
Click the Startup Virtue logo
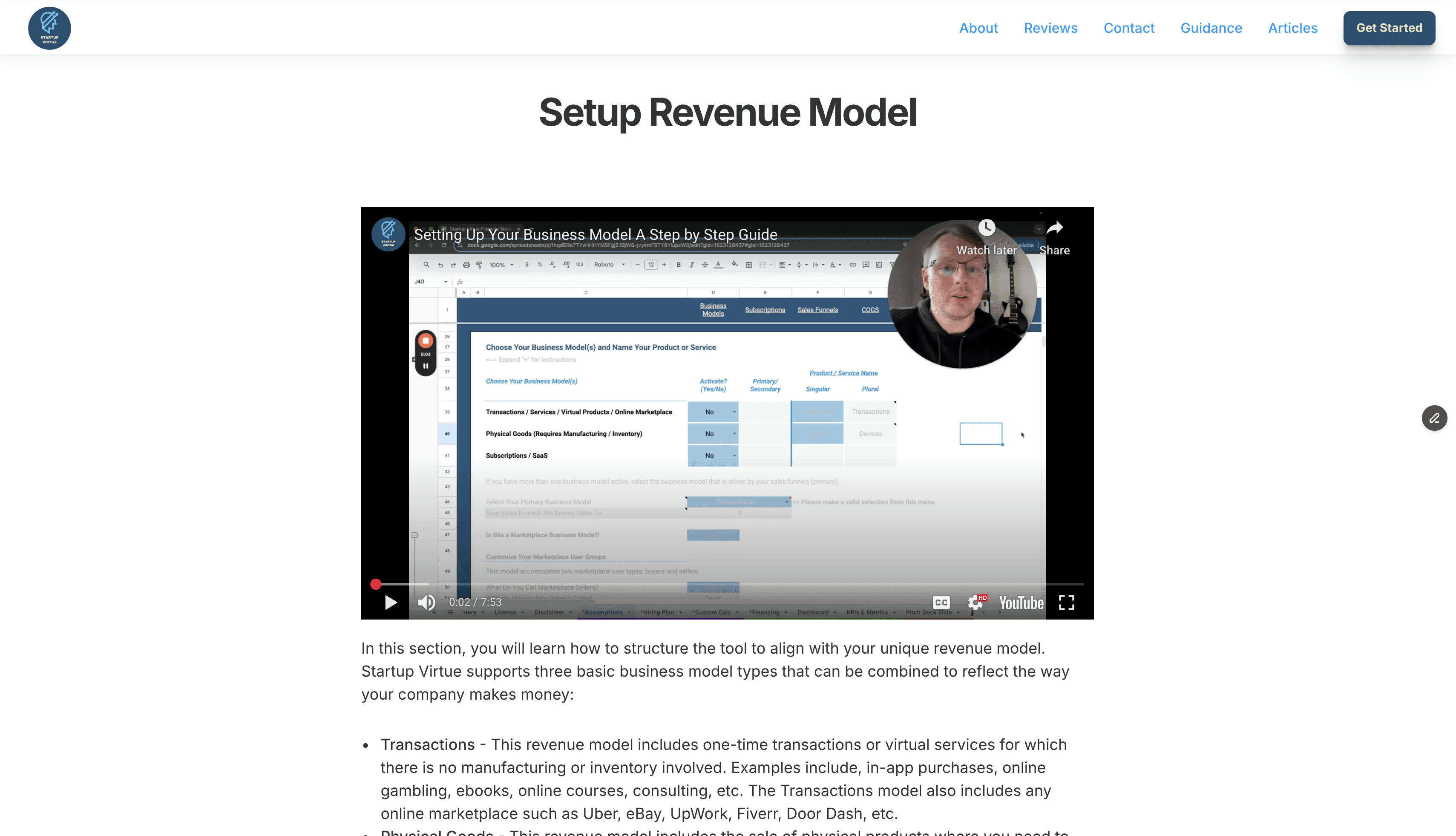point(49,28)
